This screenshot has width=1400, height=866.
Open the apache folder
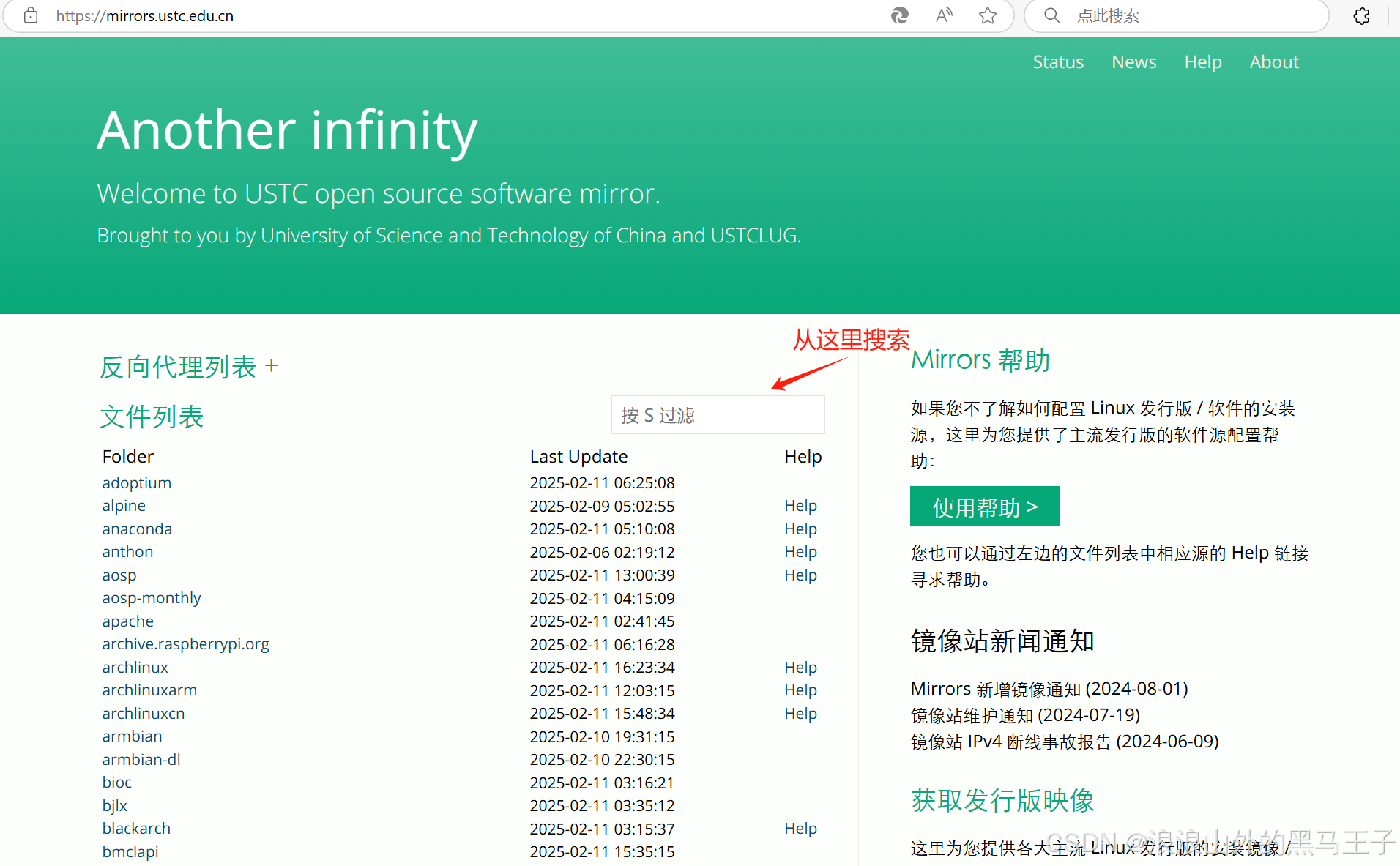coord(128,621)
